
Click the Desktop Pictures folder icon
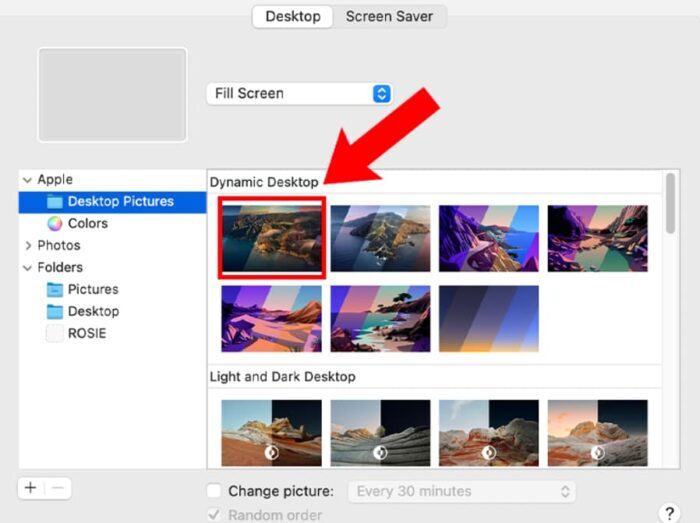[55, 201]
